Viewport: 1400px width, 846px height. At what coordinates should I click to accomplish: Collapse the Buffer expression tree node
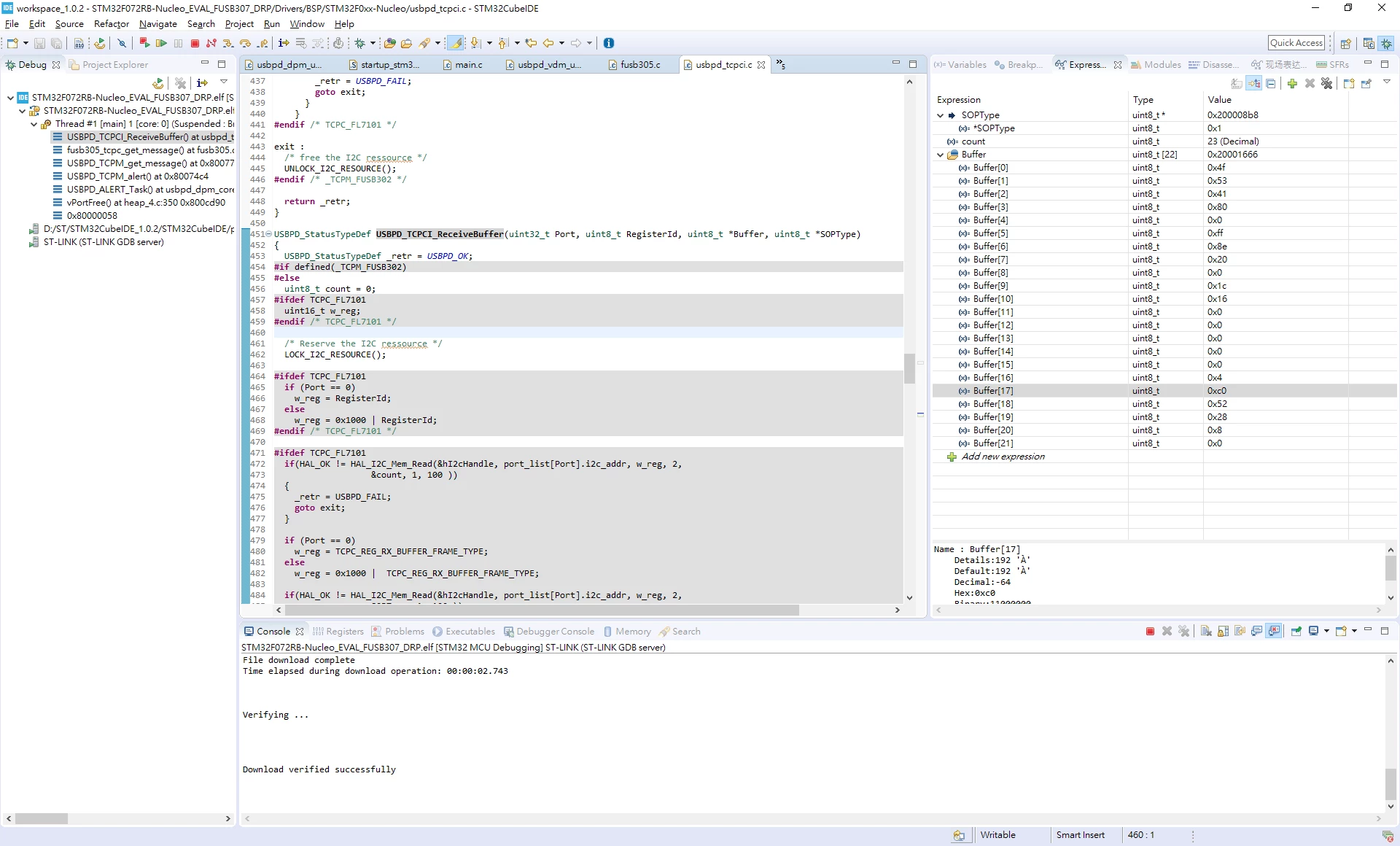tap(941, 155)
